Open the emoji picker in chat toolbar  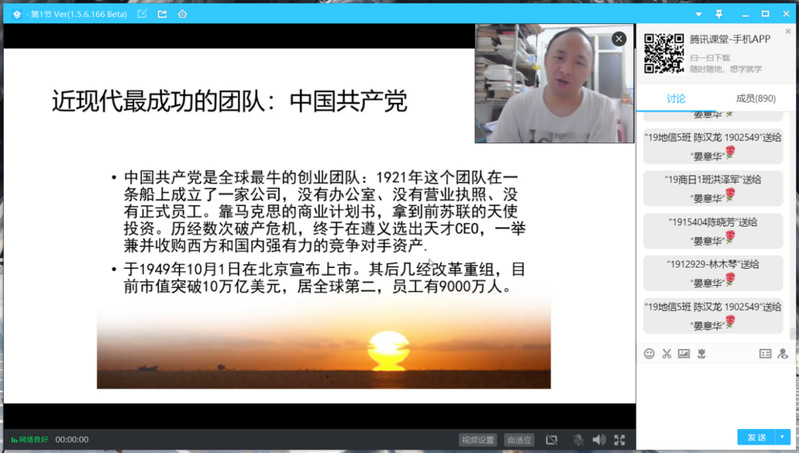click(x=649, y=353)
